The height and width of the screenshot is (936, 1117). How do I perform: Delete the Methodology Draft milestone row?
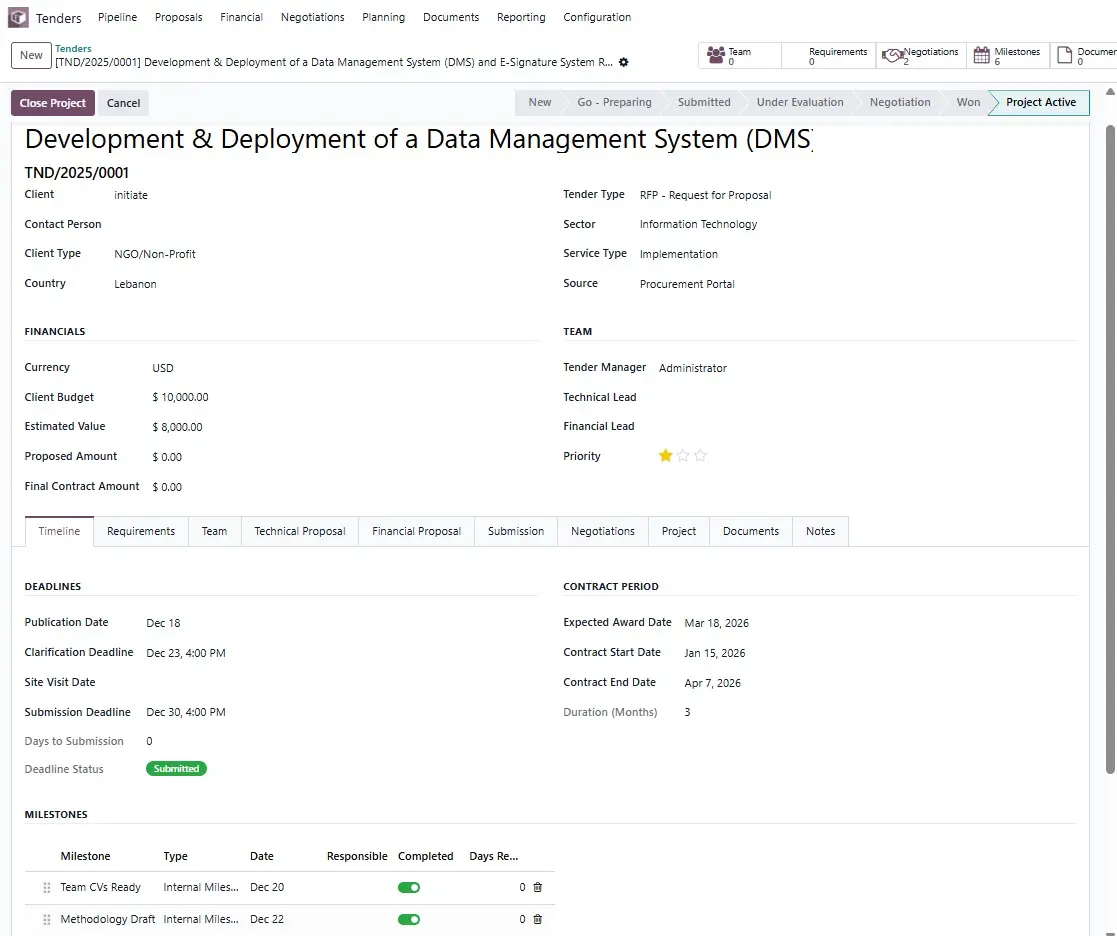[x=538, y=919]
